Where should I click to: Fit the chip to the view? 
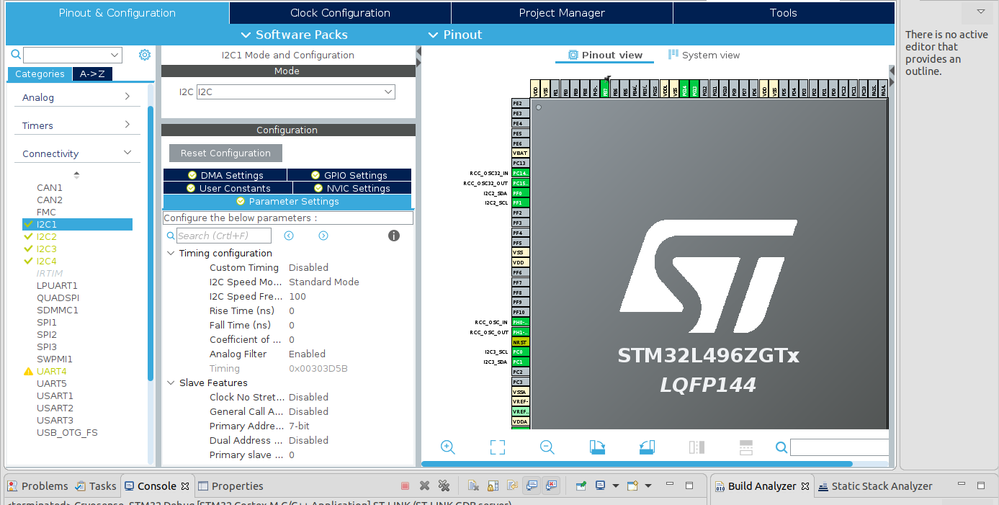[498, 447]
